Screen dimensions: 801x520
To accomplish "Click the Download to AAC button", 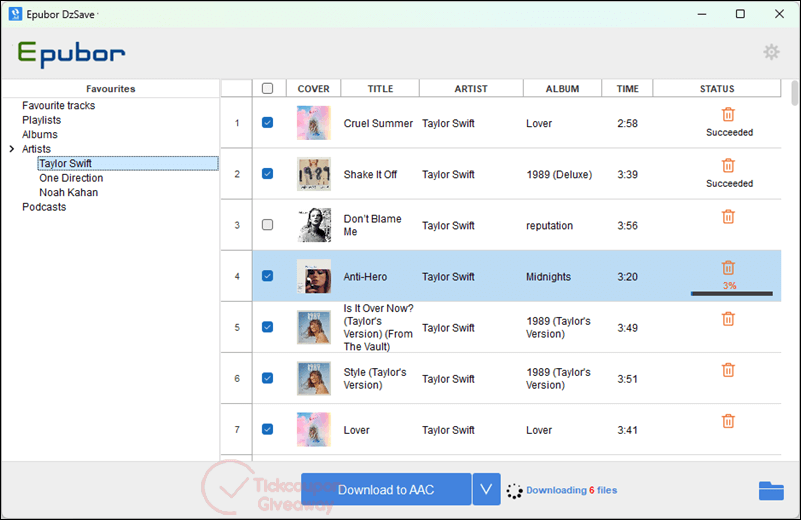I will [x=386, y=489].
